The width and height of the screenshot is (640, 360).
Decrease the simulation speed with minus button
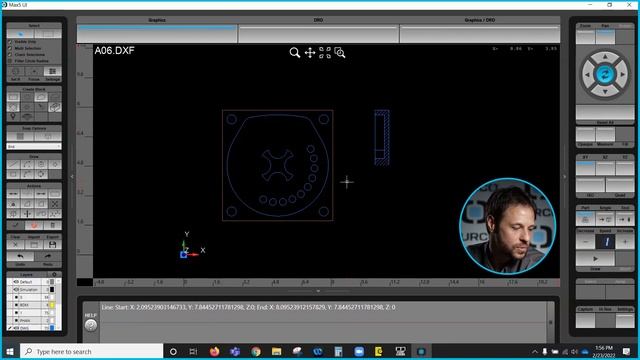(x=585, y=242)
